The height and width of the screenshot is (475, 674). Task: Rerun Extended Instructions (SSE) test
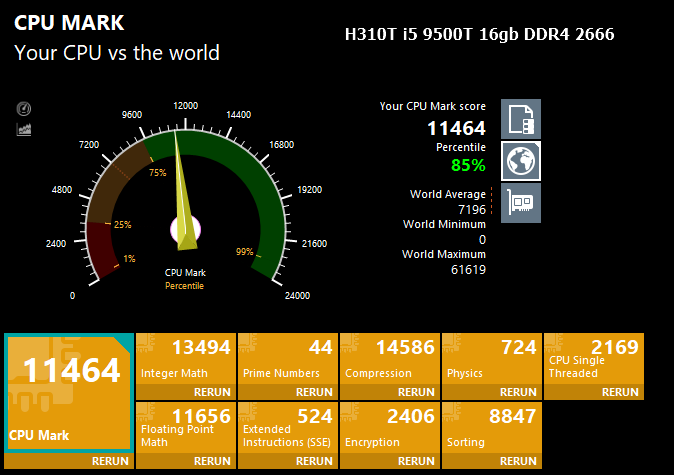coord(314,461)
